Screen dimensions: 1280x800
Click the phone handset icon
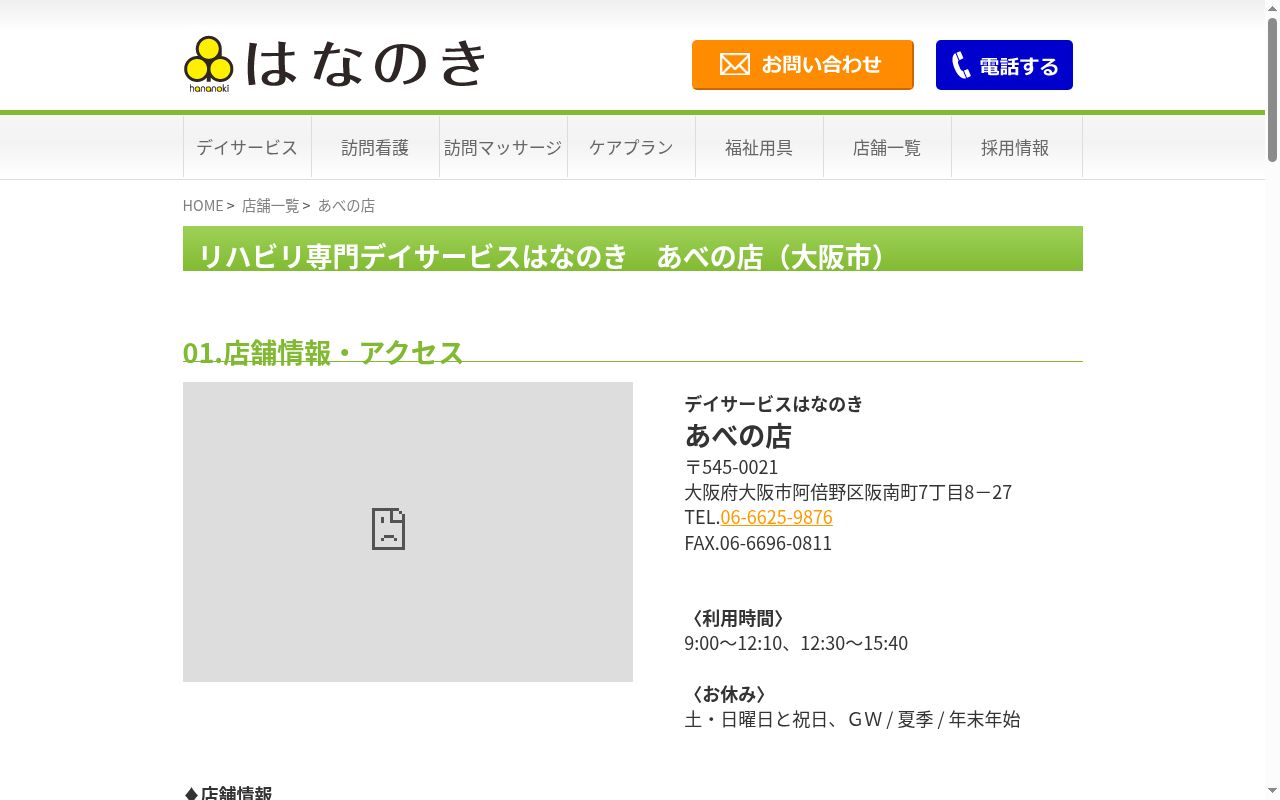pyautogui.click(x=961, y=65)
